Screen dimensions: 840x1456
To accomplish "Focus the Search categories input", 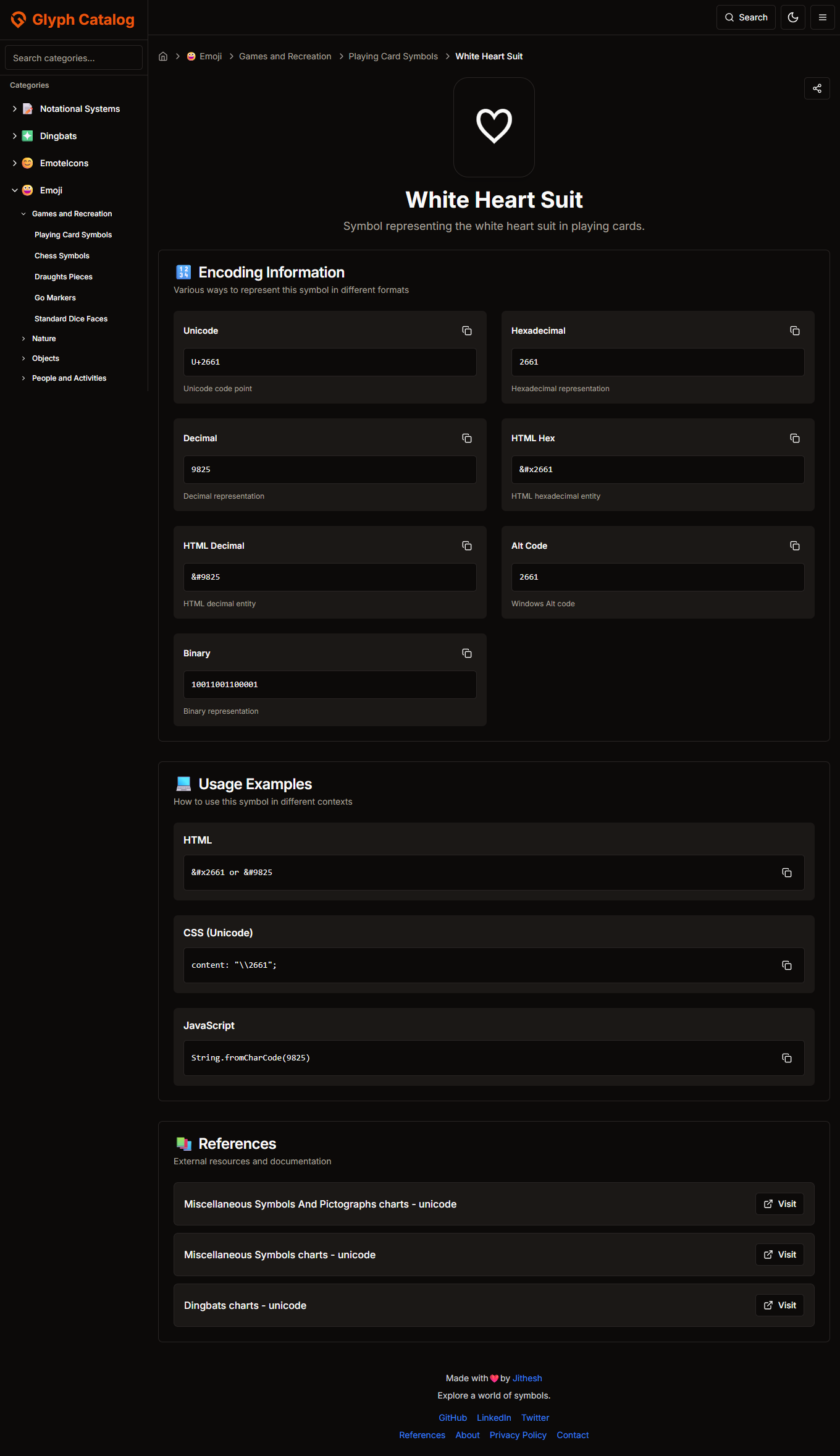I will click(x=73, y=57).
